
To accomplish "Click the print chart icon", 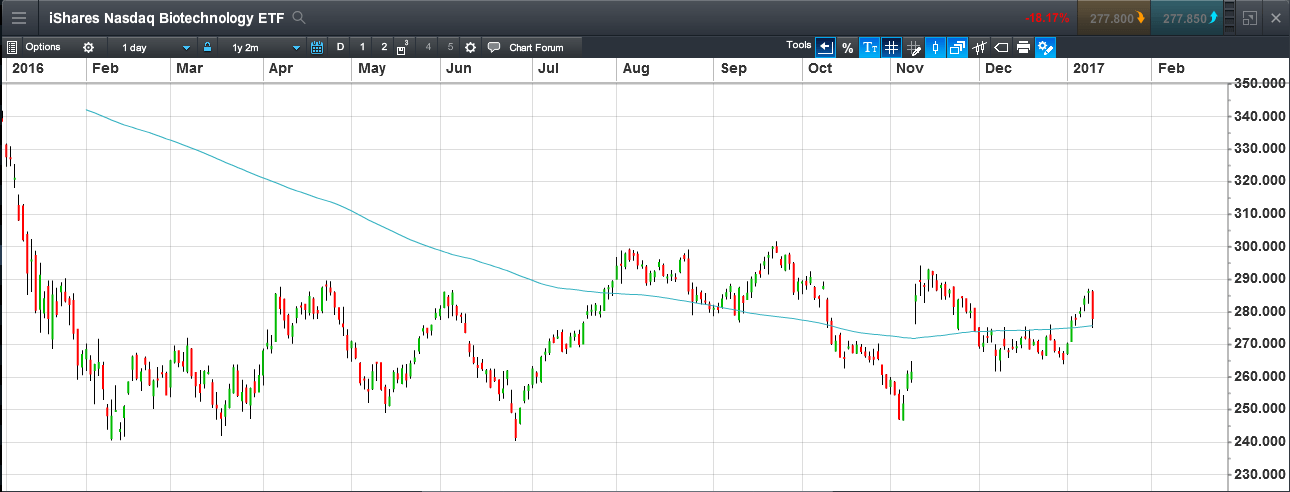I will coord(1024,47).
